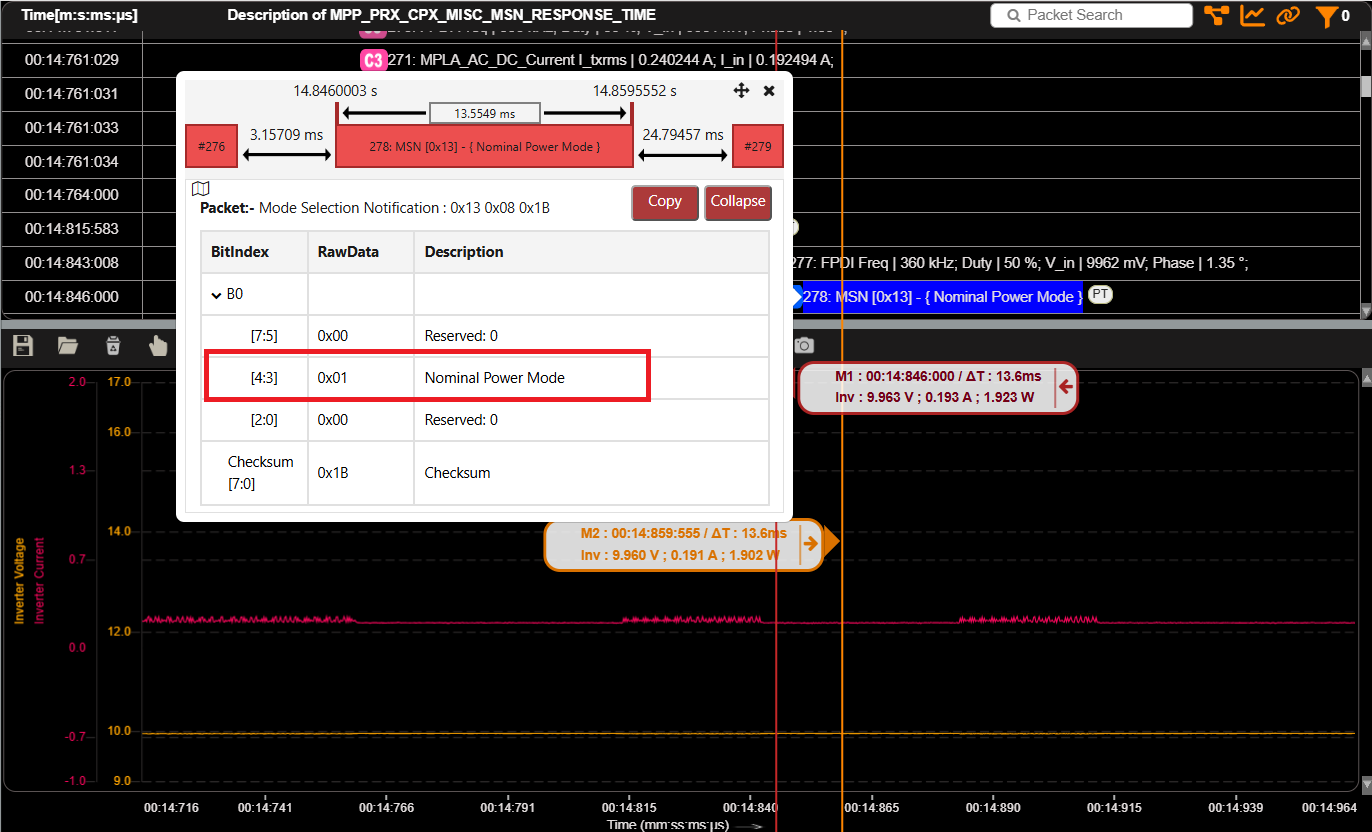Click the RawData column header
The width and height of the screenshot is (1372, 832).
click(x=361, y=252)
